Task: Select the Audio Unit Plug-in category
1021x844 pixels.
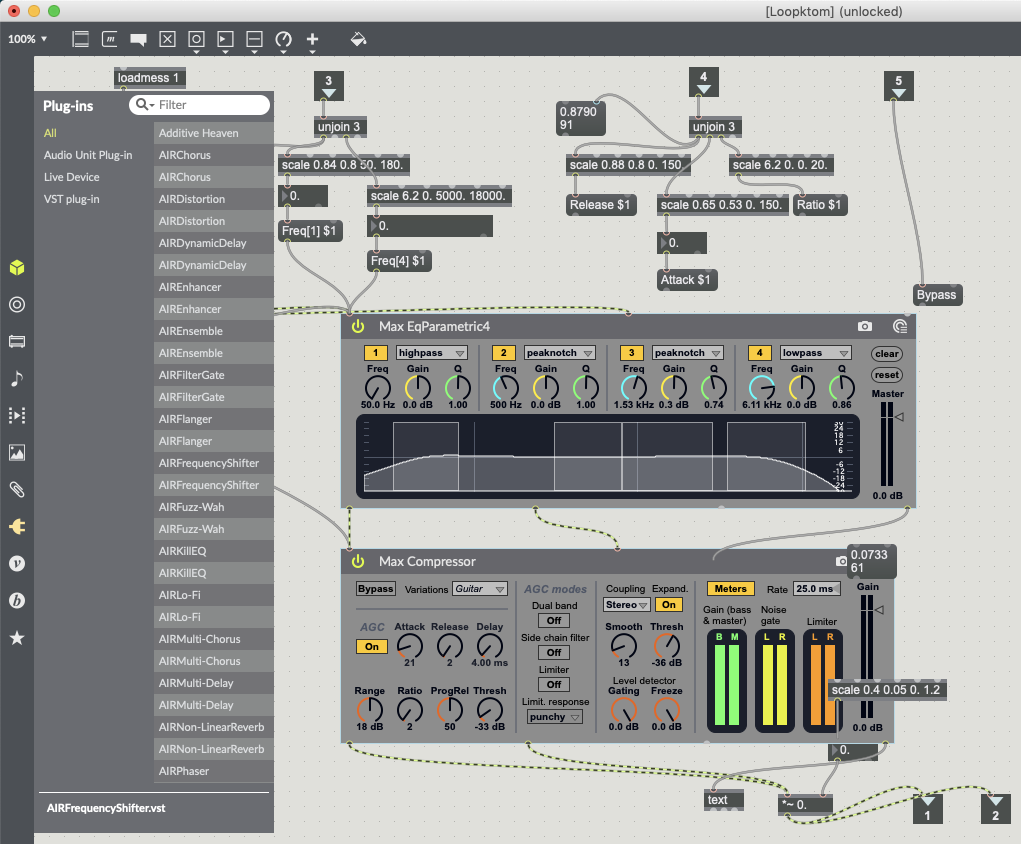Action: (88, 155)
